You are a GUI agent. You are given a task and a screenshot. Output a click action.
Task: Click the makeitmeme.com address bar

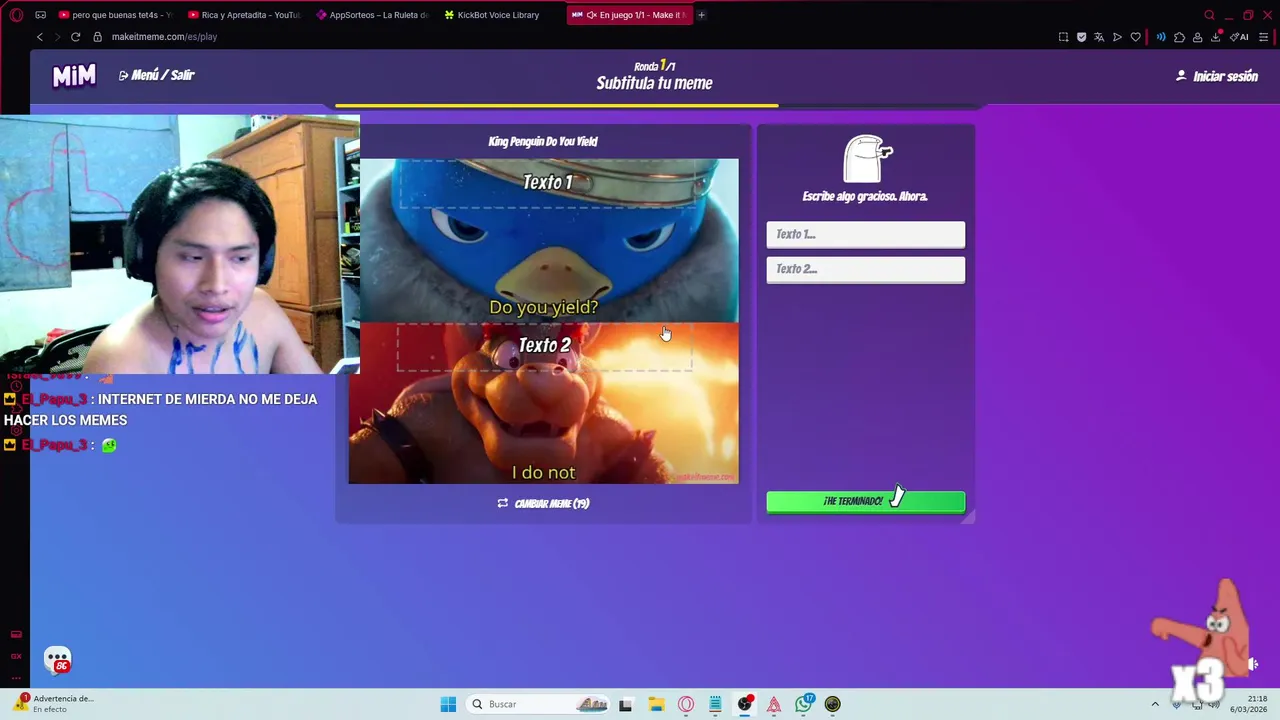[x=164, y=37]
